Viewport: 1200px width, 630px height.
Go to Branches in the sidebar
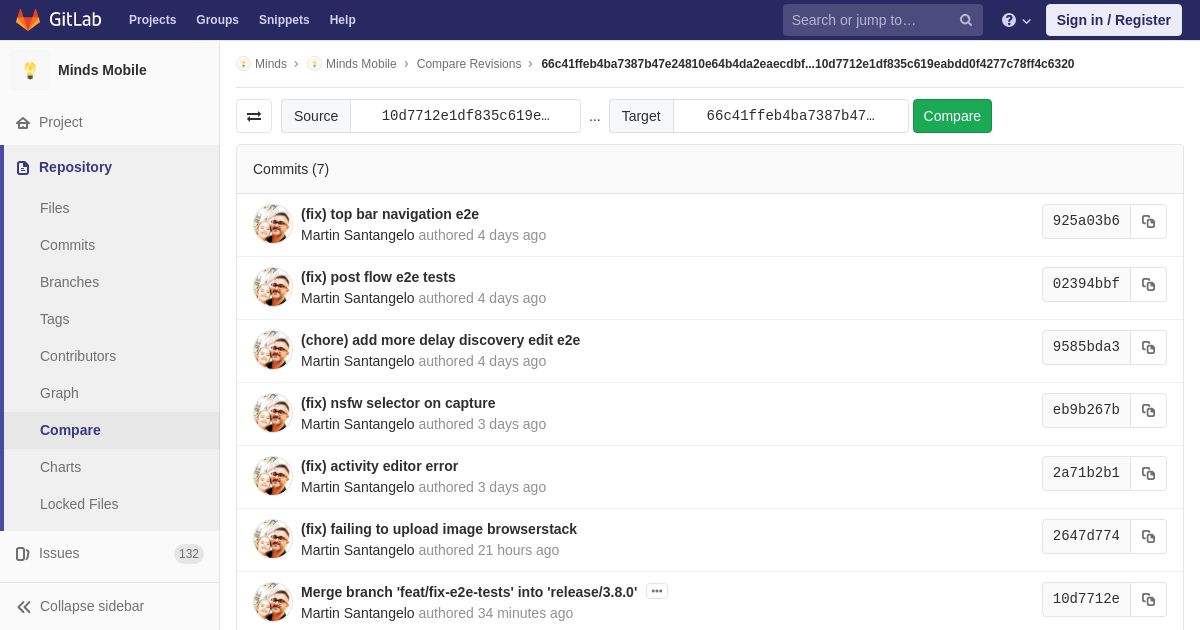point(69,282)
